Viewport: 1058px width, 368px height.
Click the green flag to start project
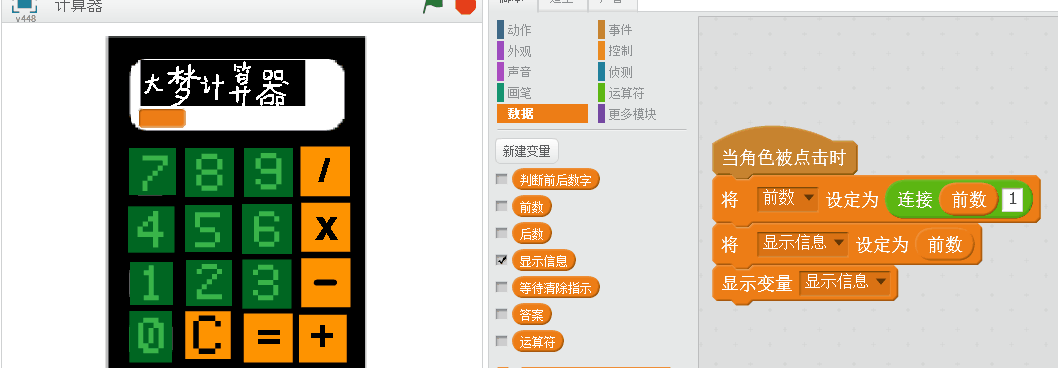[432, 5]
